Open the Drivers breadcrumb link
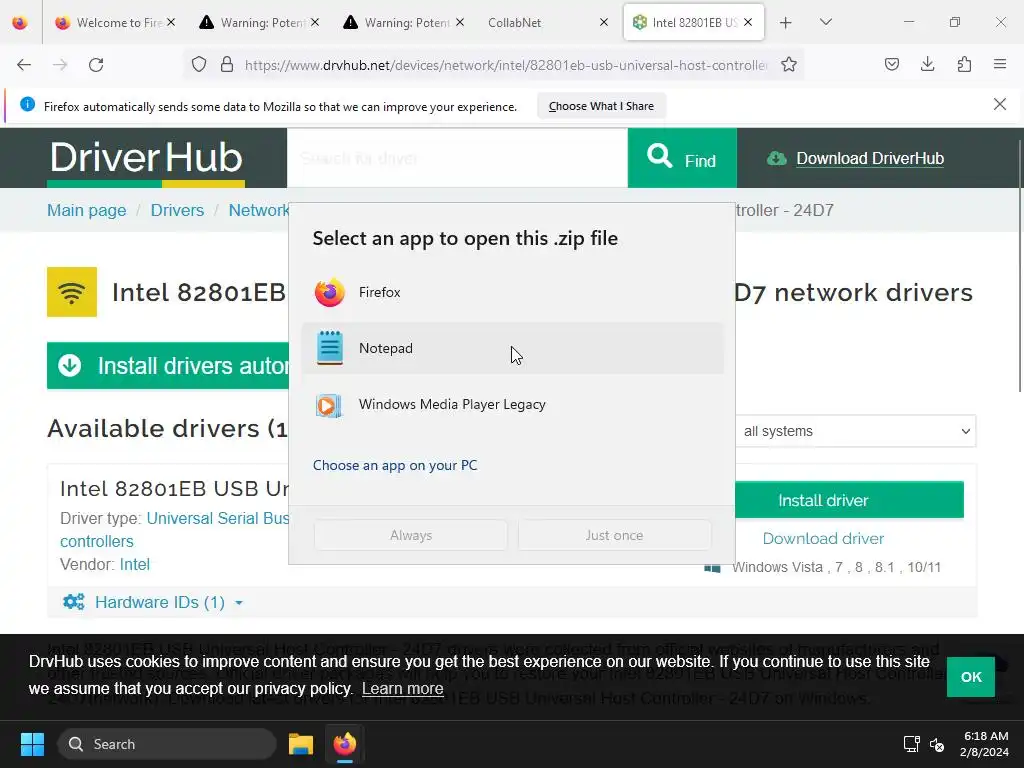The image size is (1024, 768). (x=177, y=210)
